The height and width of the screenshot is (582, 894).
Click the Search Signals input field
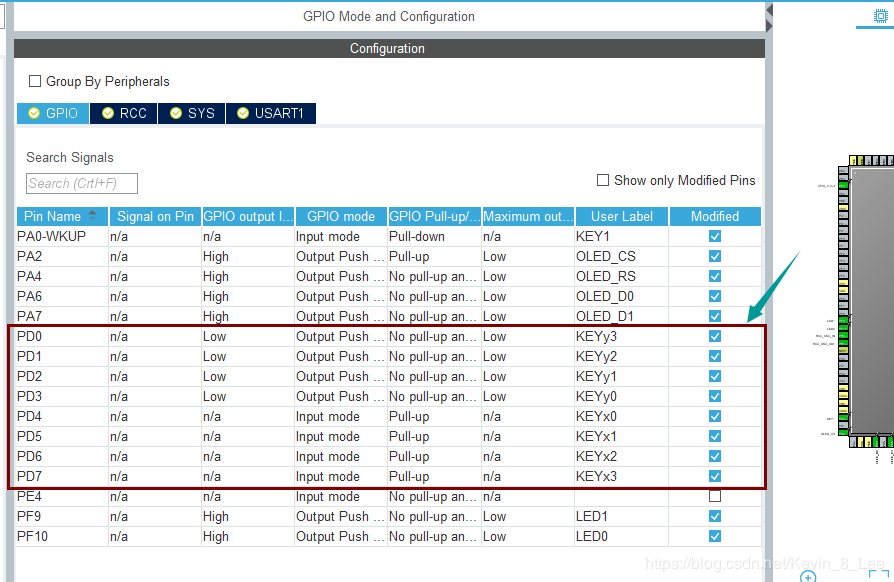point(81,183)
